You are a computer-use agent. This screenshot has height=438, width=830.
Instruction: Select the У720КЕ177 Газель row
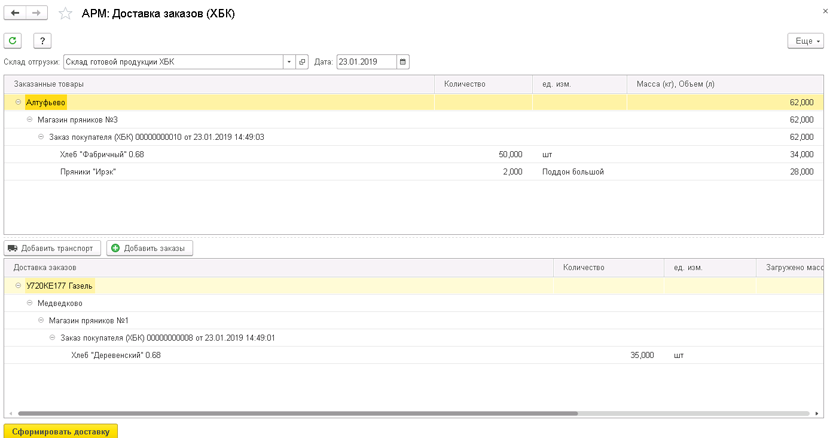coord(413,285)
